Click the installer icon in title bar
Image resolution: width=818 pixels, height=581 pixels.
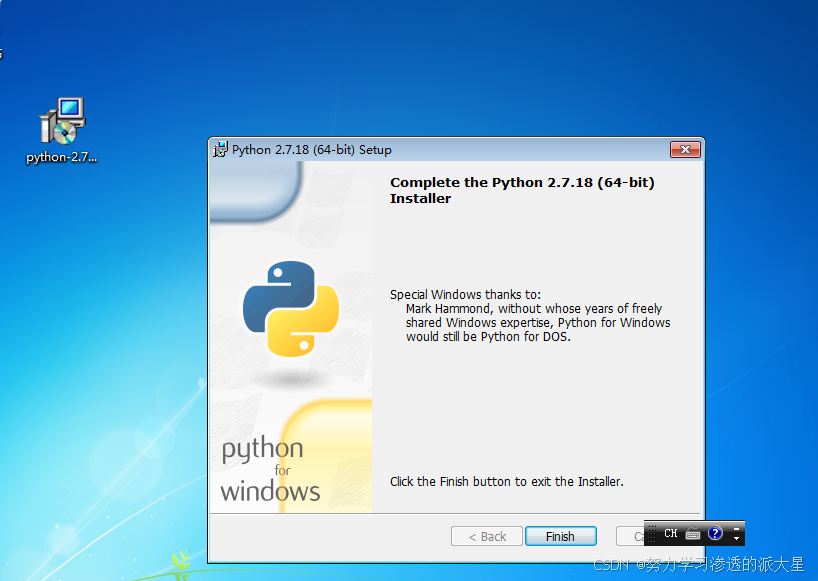click(221, 150)
